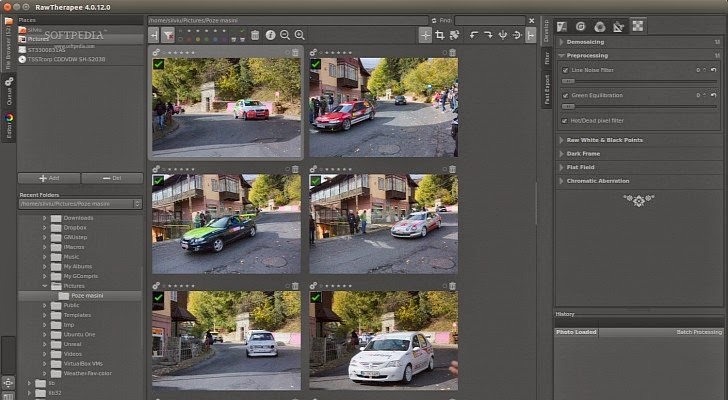
Task: Collapse the Pictures folder in tree
Action: 45,286
